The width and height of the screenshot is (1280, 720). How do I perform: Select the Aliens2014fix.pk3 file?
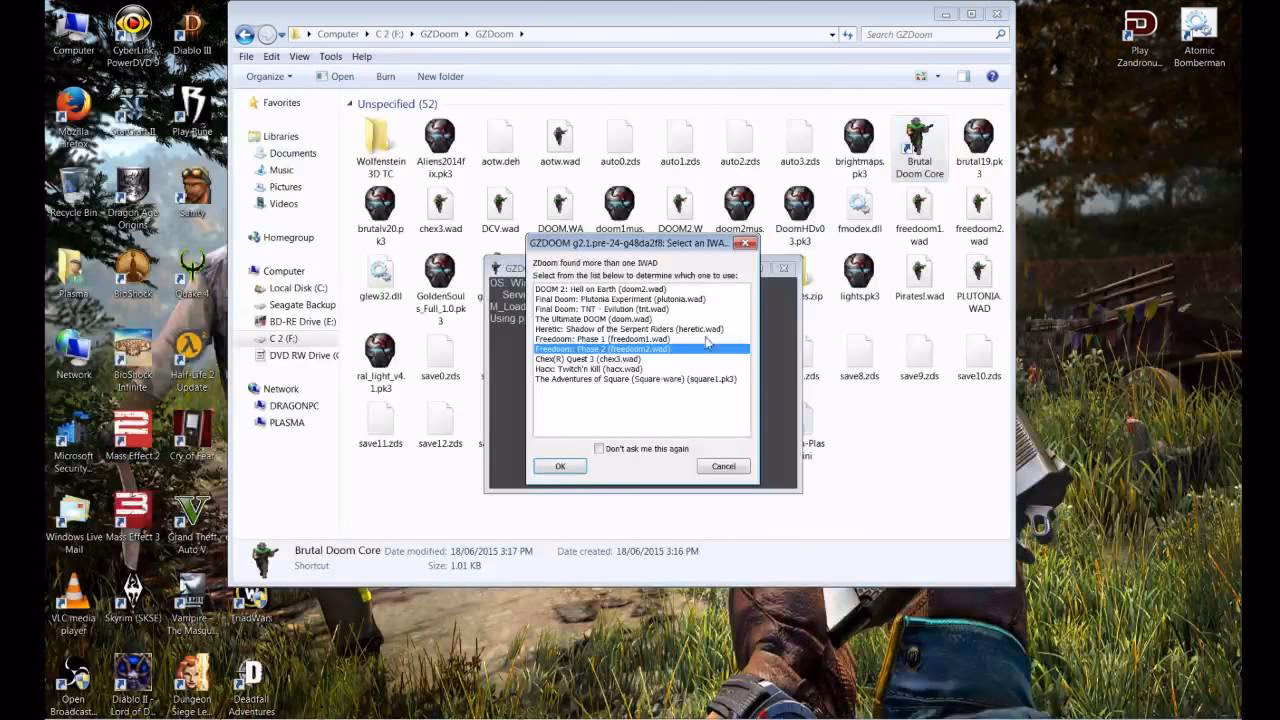(440, 148)
